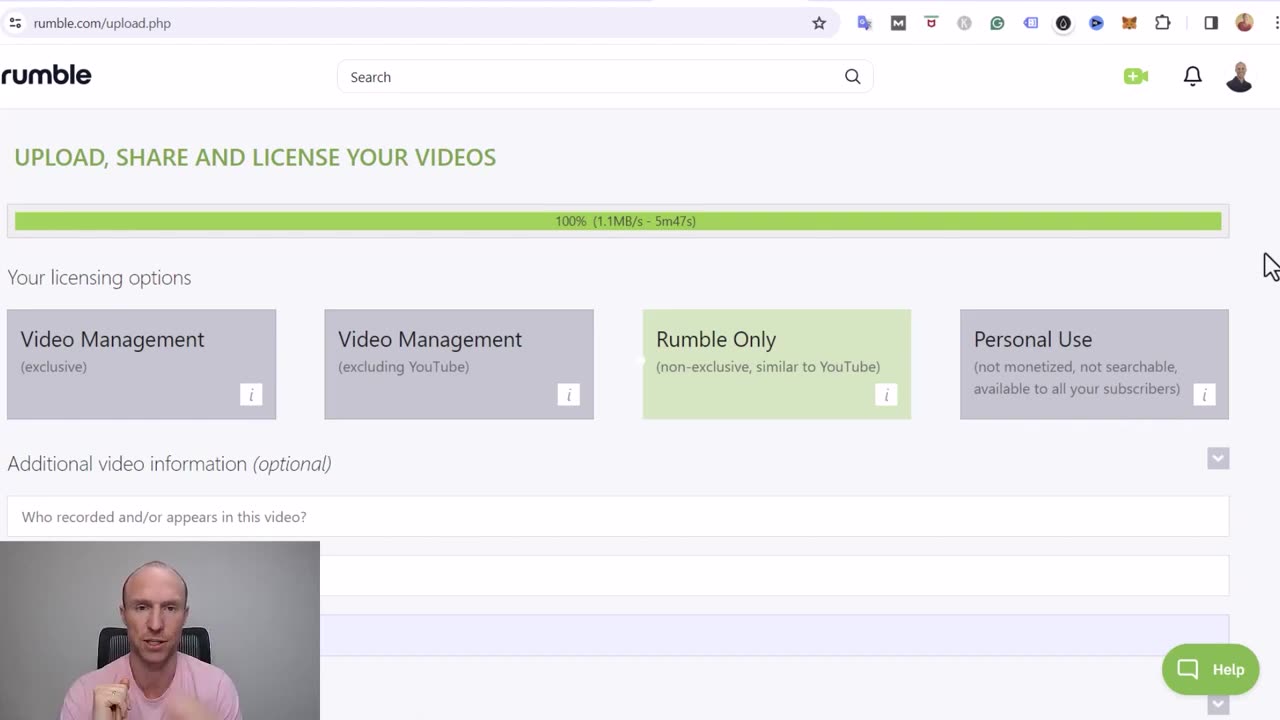Click the light purple highlighted input row
This screenshot has width=1280, height=720.
coord(774,635)
